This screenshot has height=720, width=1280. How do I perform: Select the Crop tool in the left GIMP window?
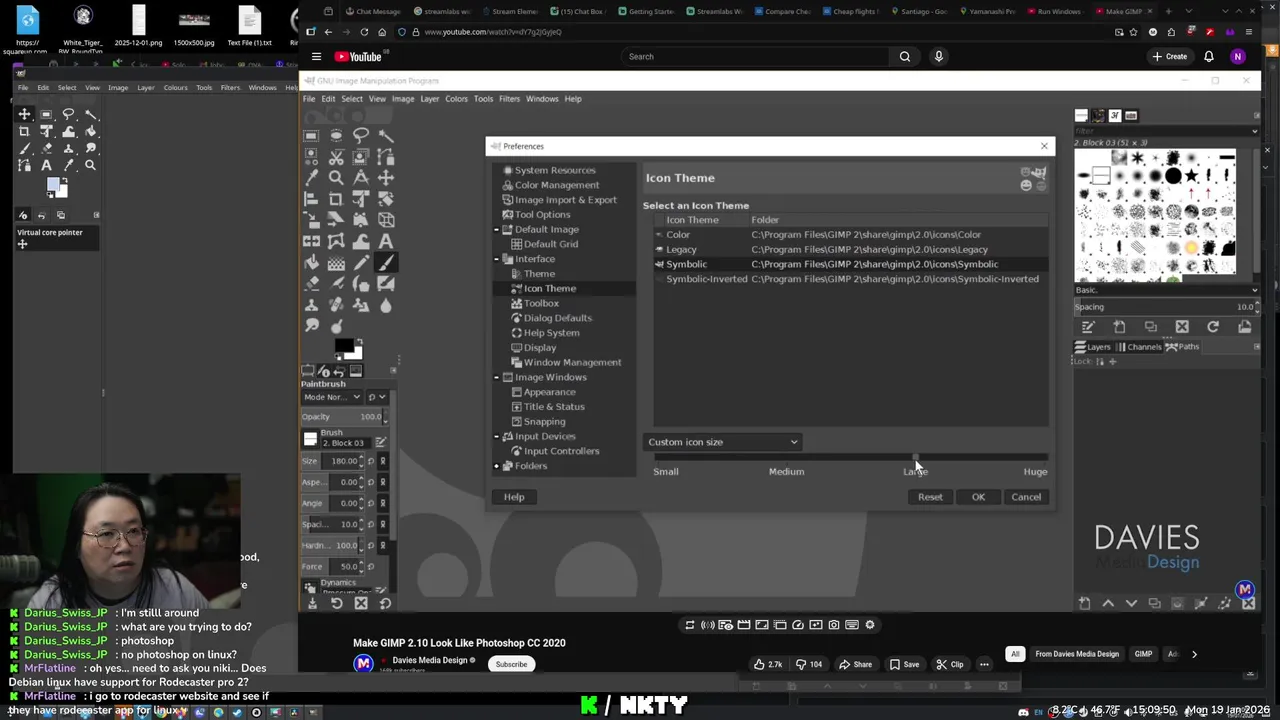(x=24, y=131)
